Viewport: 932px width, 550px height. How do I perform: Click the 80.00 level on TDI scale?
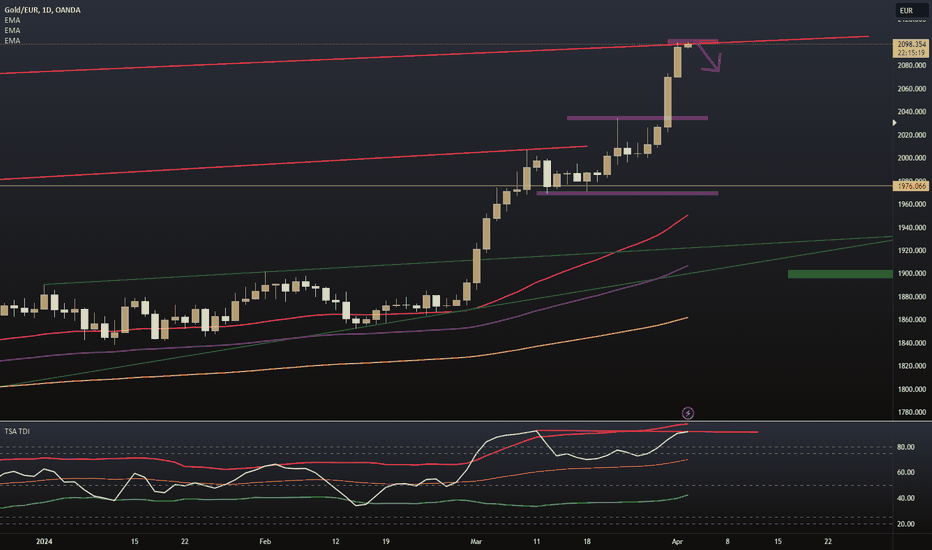click(906, 447)
